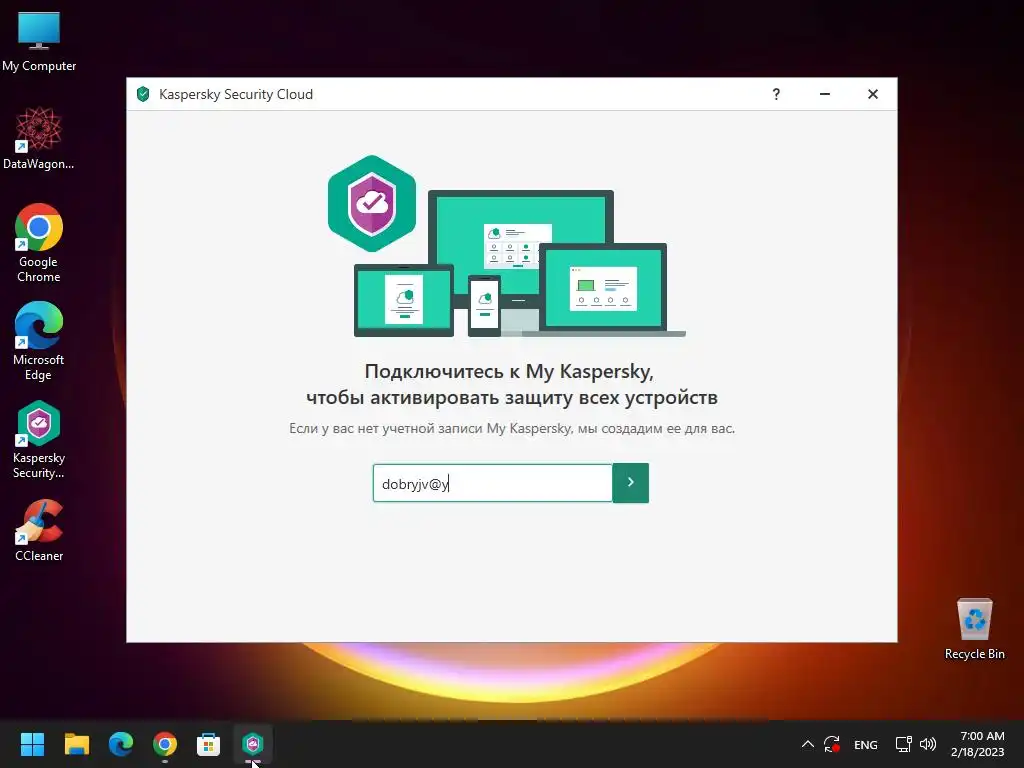Open My Computer desktop icon

tap(39, 40)
